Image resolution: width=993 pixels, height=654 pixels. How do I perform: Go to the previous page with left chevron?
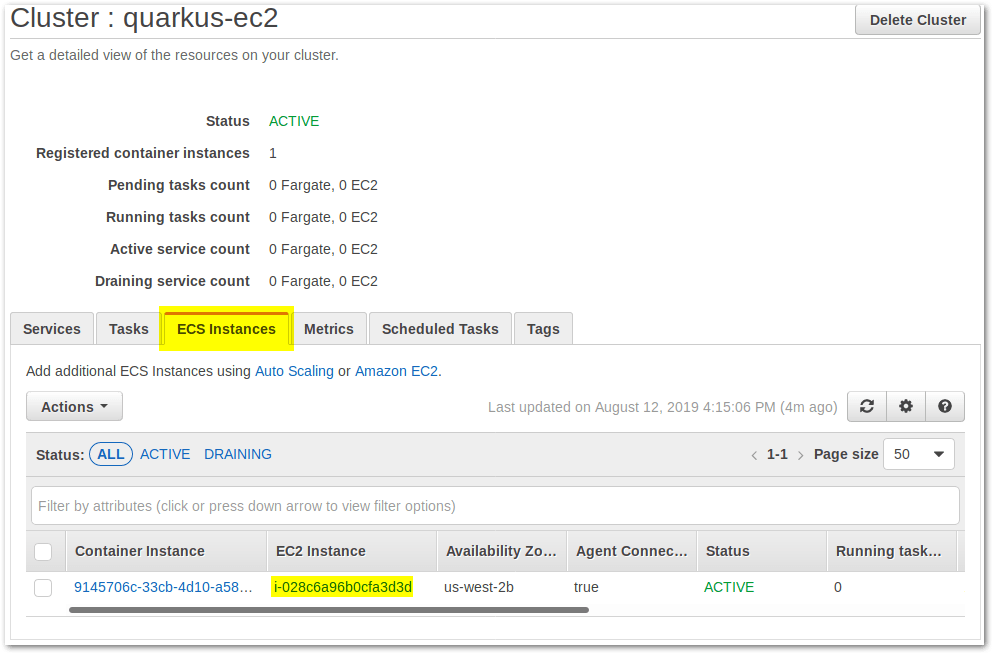pos(754,454)
